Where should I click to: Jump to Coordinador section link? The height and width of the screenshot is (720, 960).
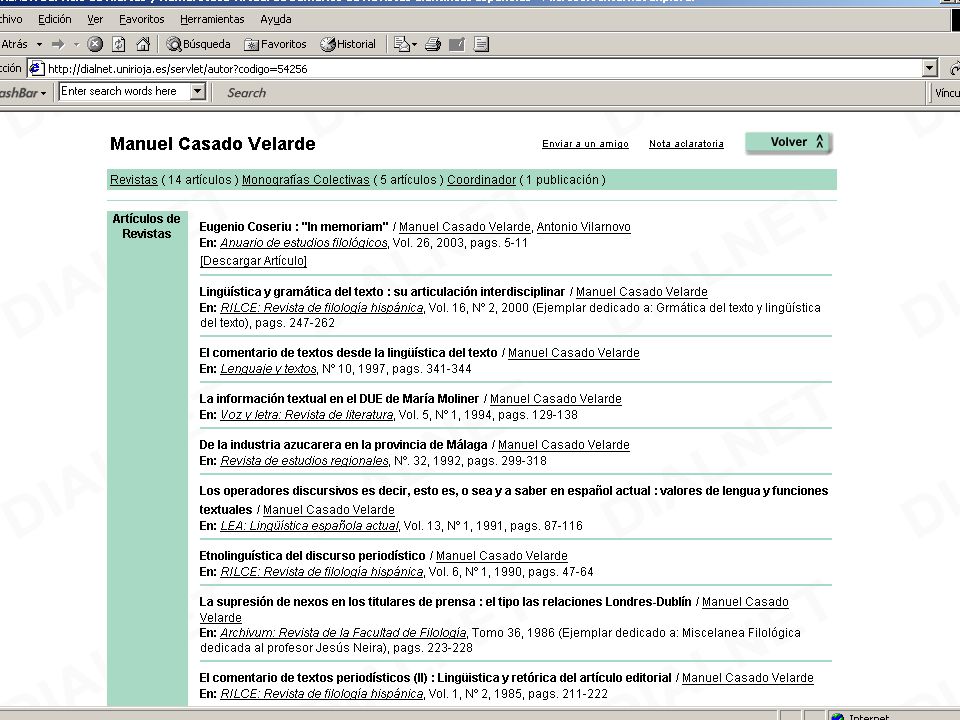pos(481,180)
